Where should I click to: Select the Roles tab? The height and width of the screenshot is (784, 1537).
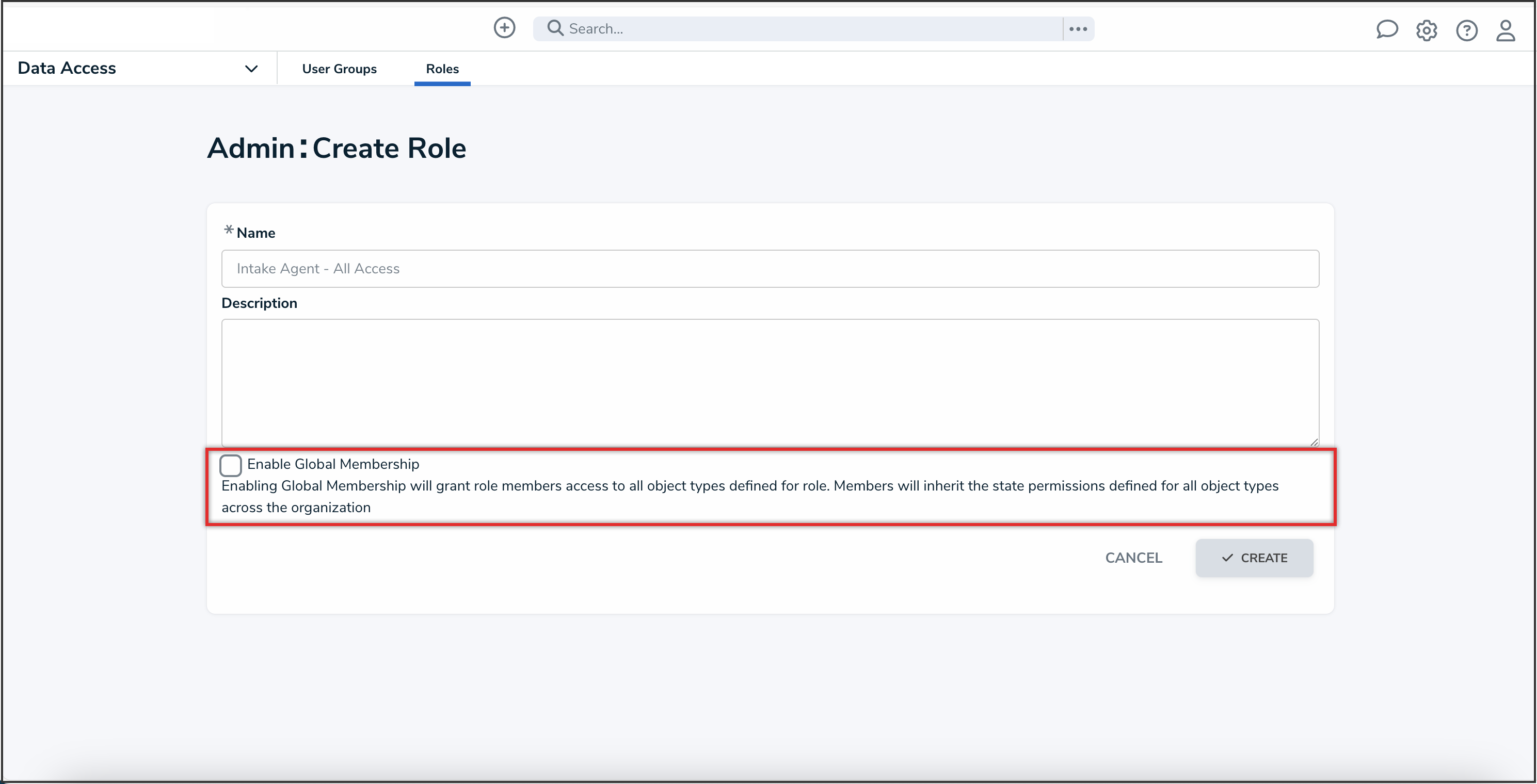coord(441,68)
